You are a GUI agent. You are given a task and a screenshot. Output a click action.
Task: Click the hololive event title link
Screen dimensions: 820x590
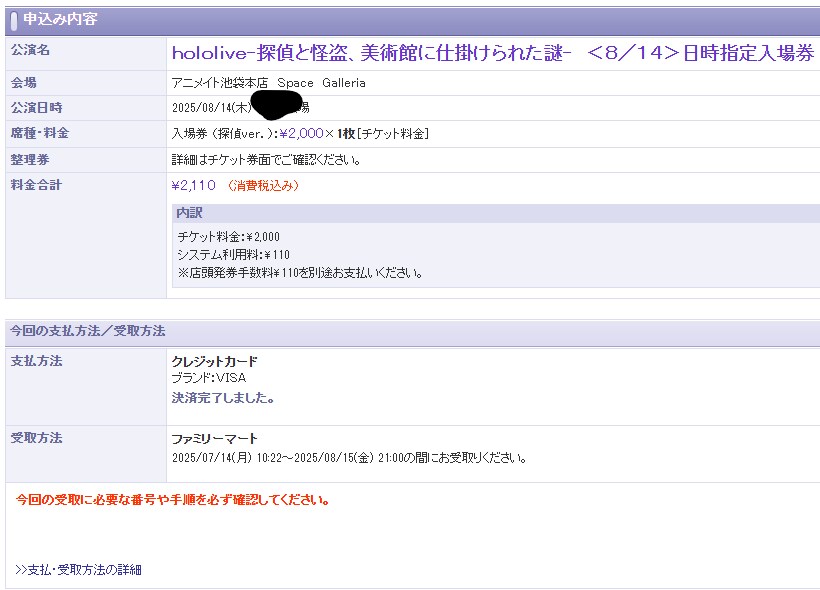(x=493, y=53)
